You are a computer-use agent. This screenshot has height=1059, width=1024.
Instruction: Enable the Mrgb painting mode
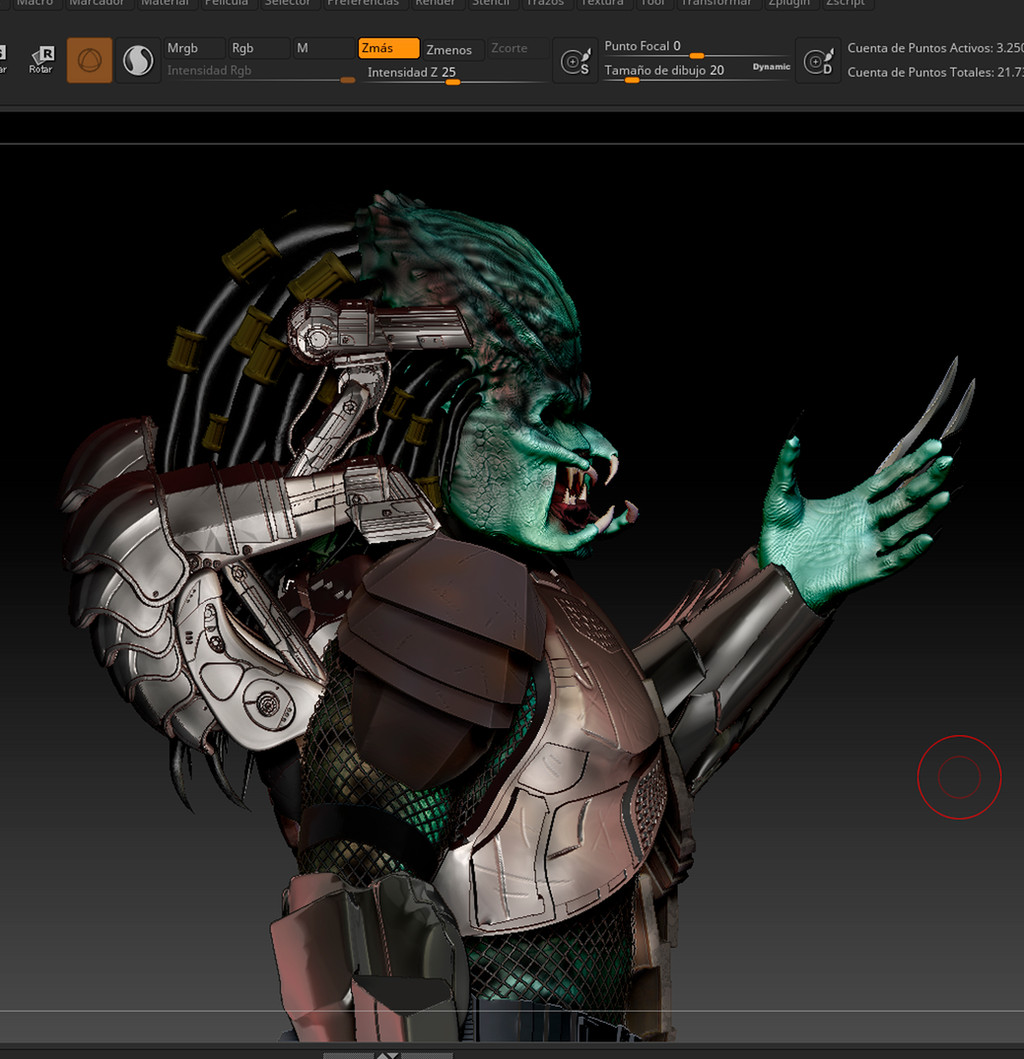pyautogui.click(x=195, y=48)
